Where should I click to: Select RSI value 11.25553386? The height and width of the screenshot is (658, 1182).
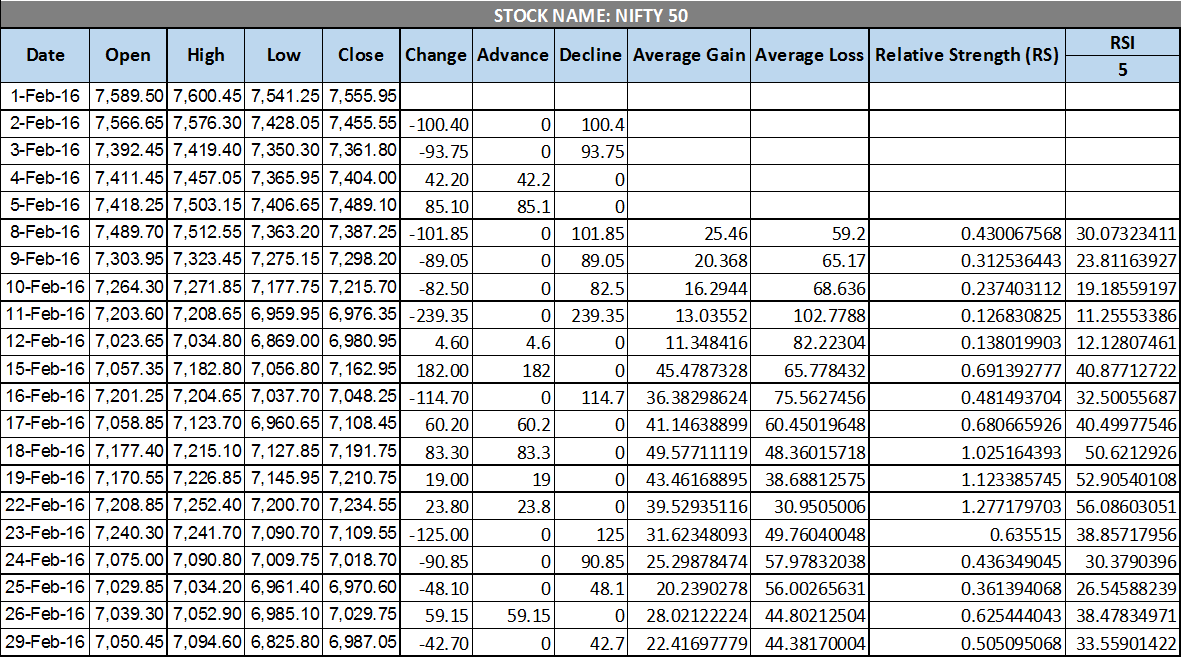1123,315
